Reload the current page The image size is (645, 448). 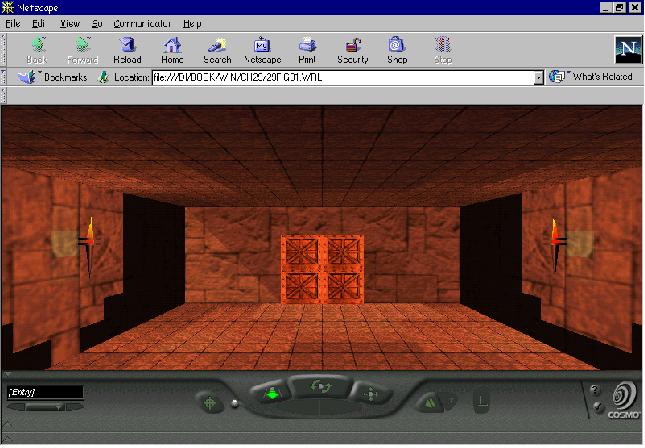point(128,50)
